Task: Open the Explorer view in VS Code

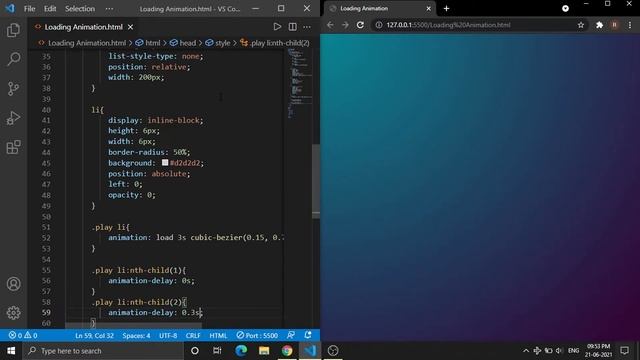Action: pyautogui.click(x=13, y=30)
